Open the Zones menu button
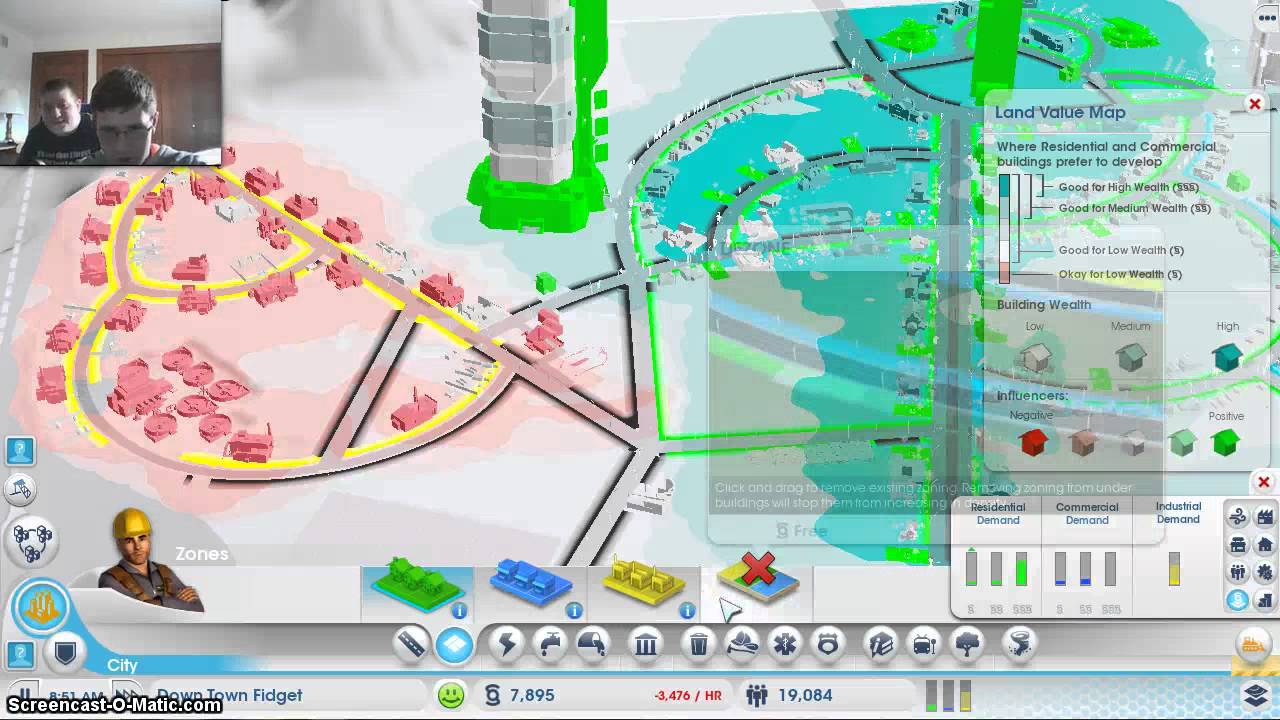 point(454,645)
